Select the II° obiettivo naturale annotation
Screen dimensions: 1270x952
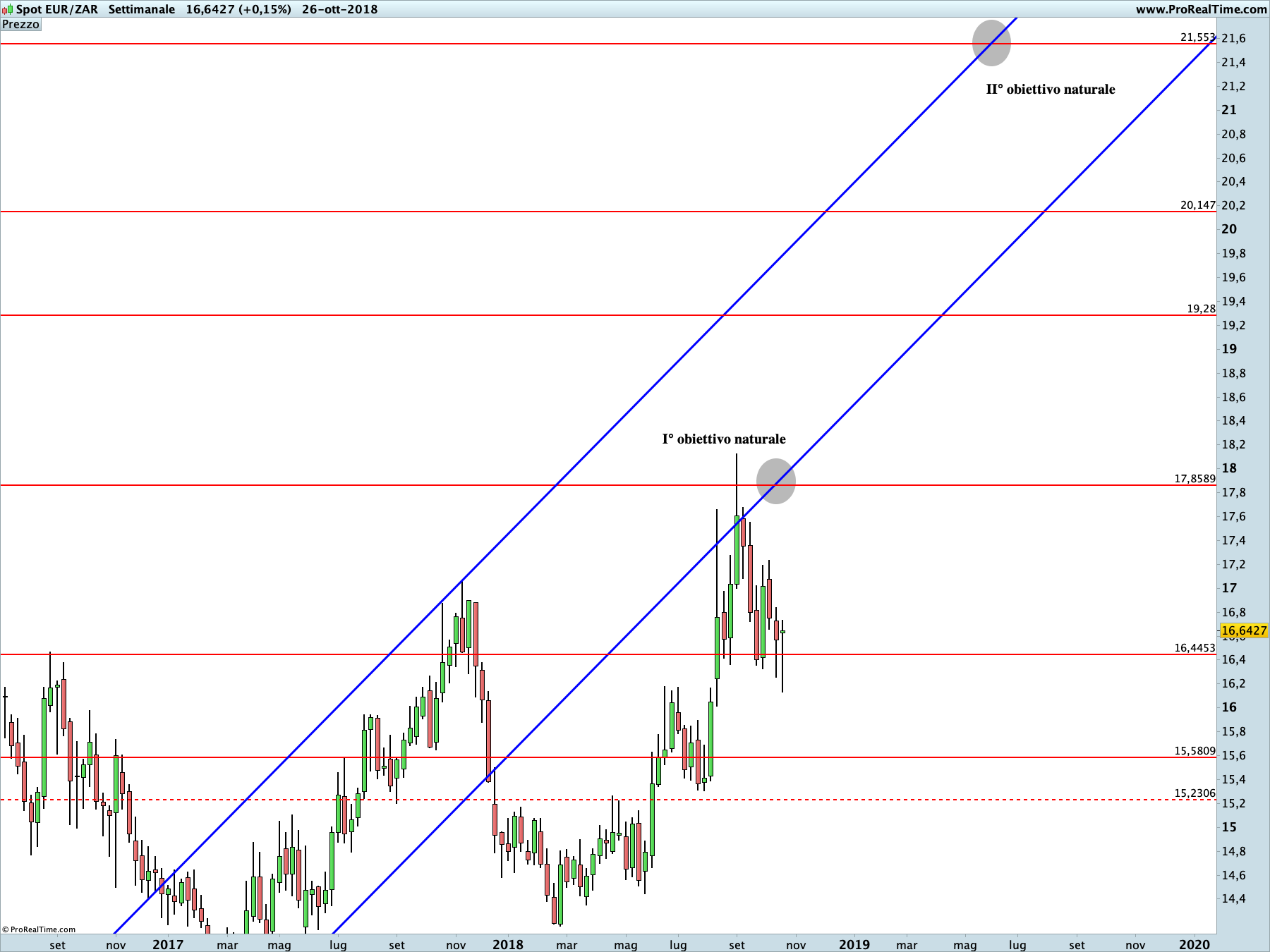coord(1051,90)
